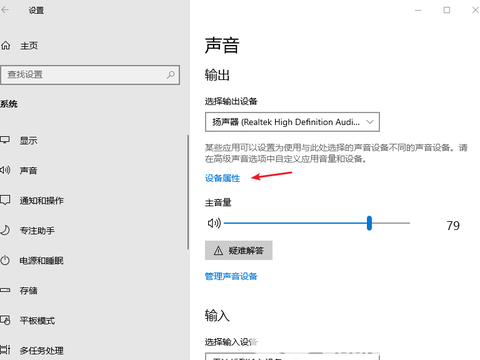Select 声音 in the sidebar
Image resolution: width=480 pixels, height=360 pixels.
click(28, 170)
